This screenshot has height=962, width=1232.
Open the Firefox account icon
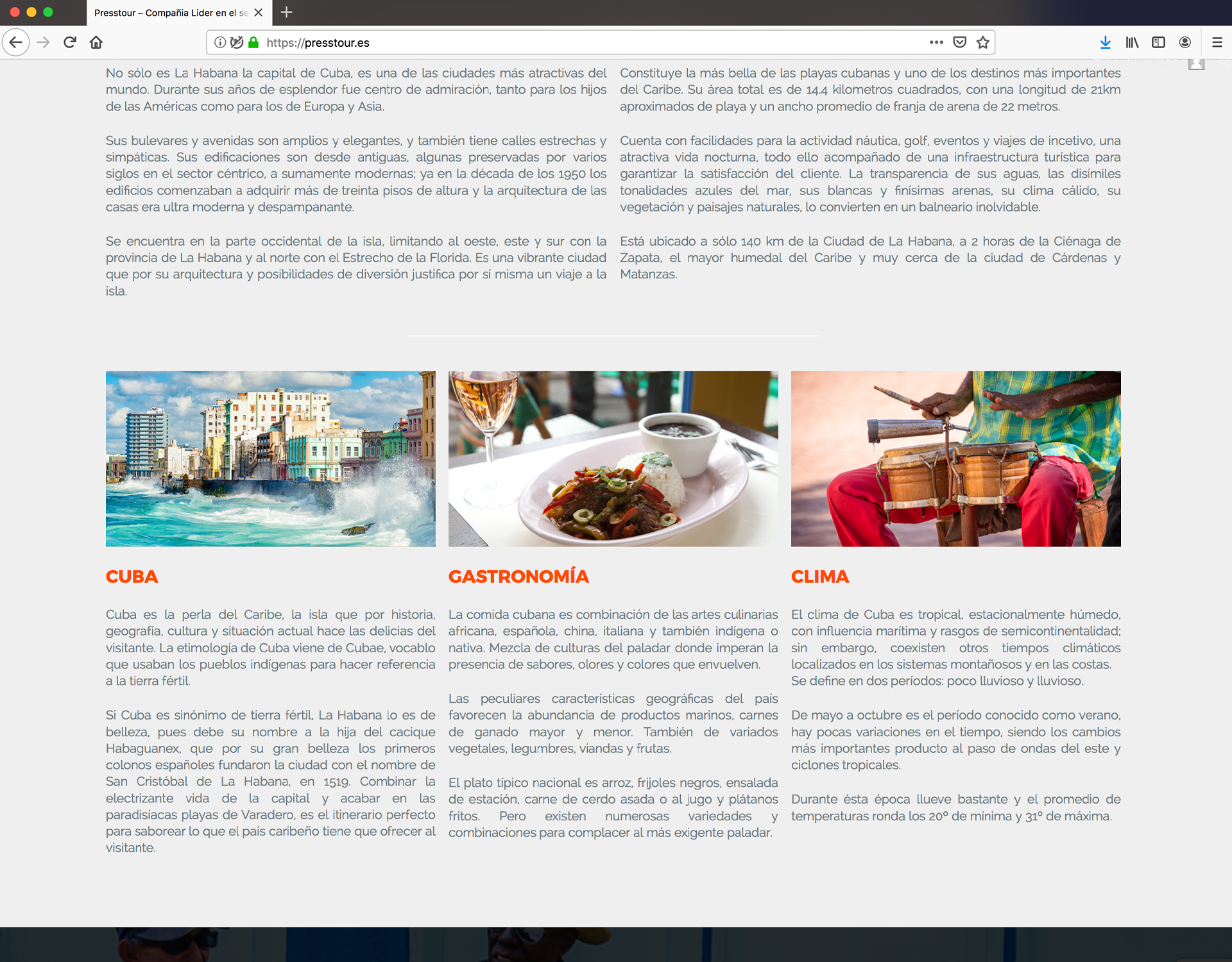click(x=1185, y=42)
